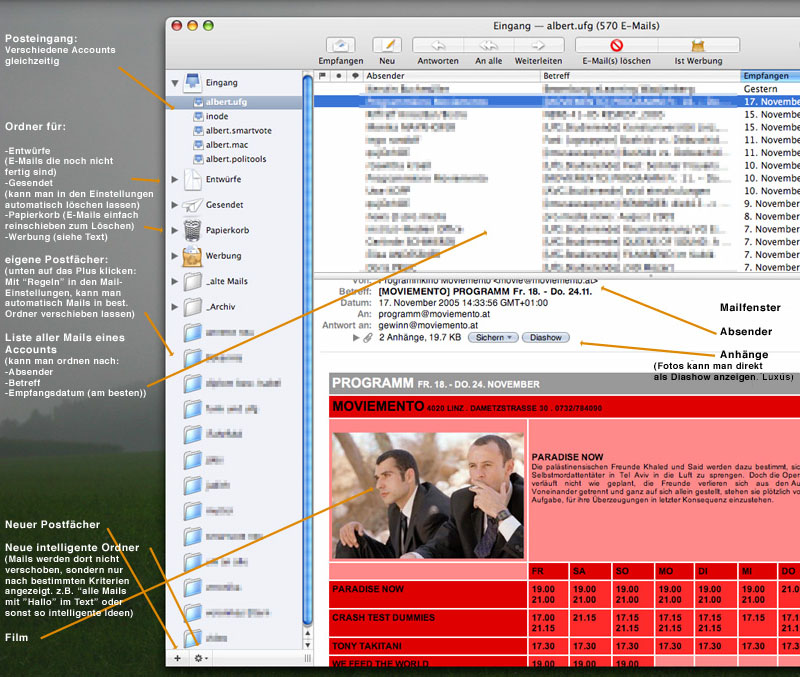Mark the message as junk with Ist Werbung
This screenshot has height=677, width=800.
pos(698,45)
